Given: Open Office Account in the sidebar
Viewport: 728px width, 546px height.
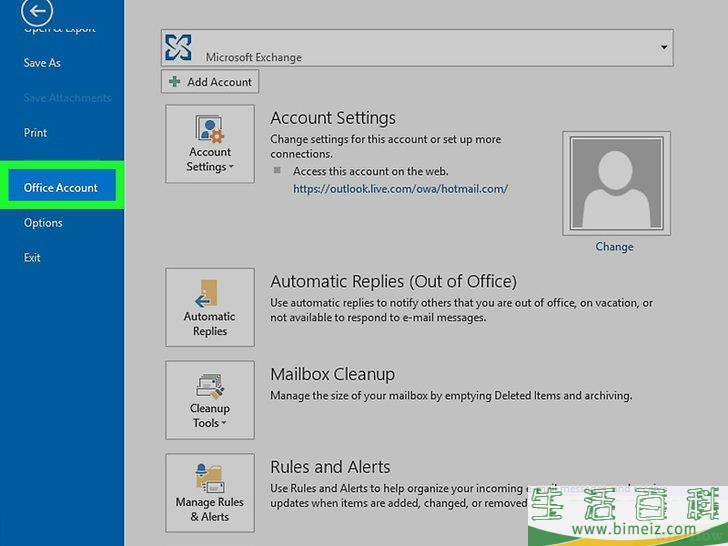Looking at the screenshot, I should point(61,188).
